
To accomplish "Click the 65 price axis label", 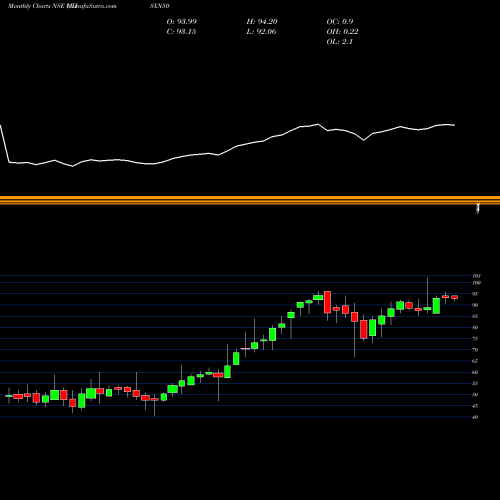I will point(475,361).
